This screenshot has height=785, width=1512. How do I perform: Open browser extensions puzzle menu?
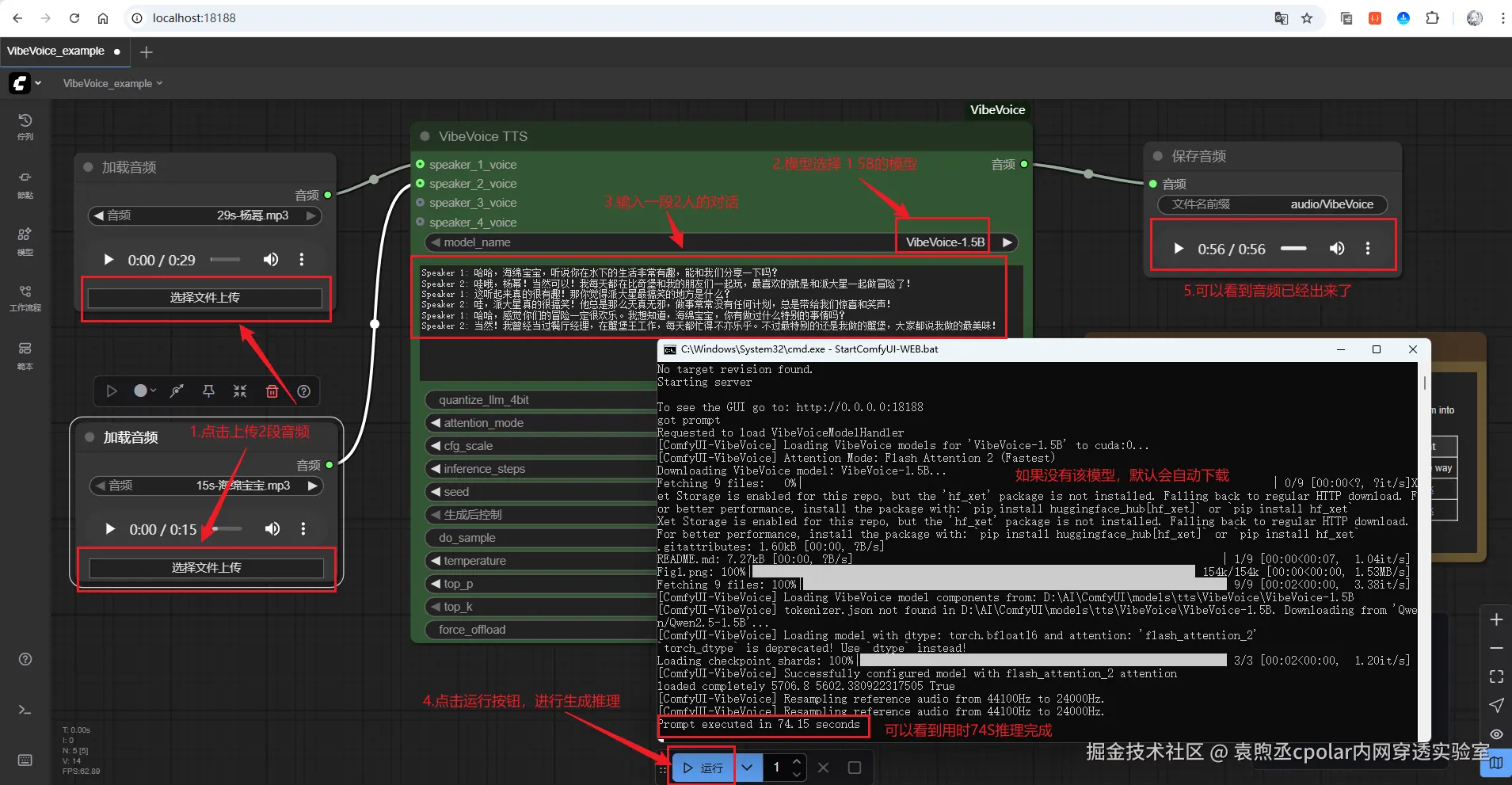(x=1432, y=18)
